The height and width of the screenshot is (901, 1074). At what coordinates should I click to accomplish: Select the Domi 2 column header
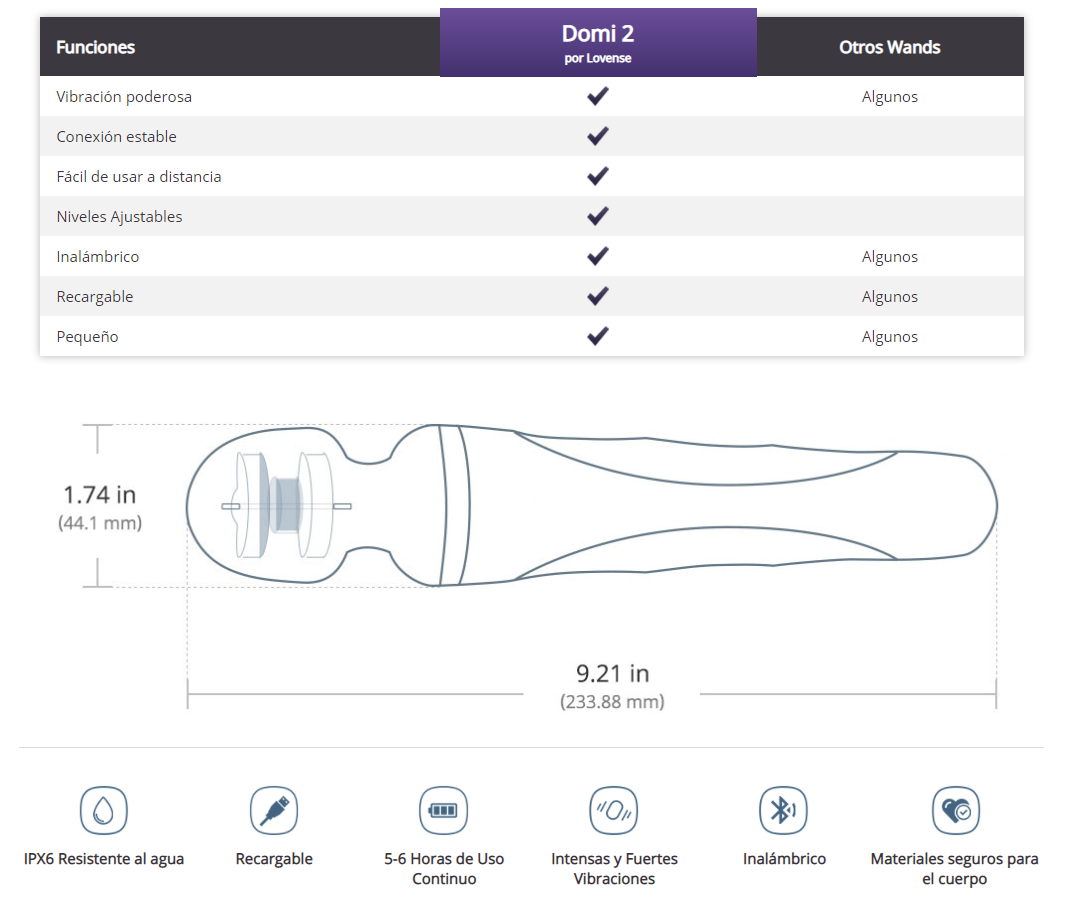coord(598,43)
